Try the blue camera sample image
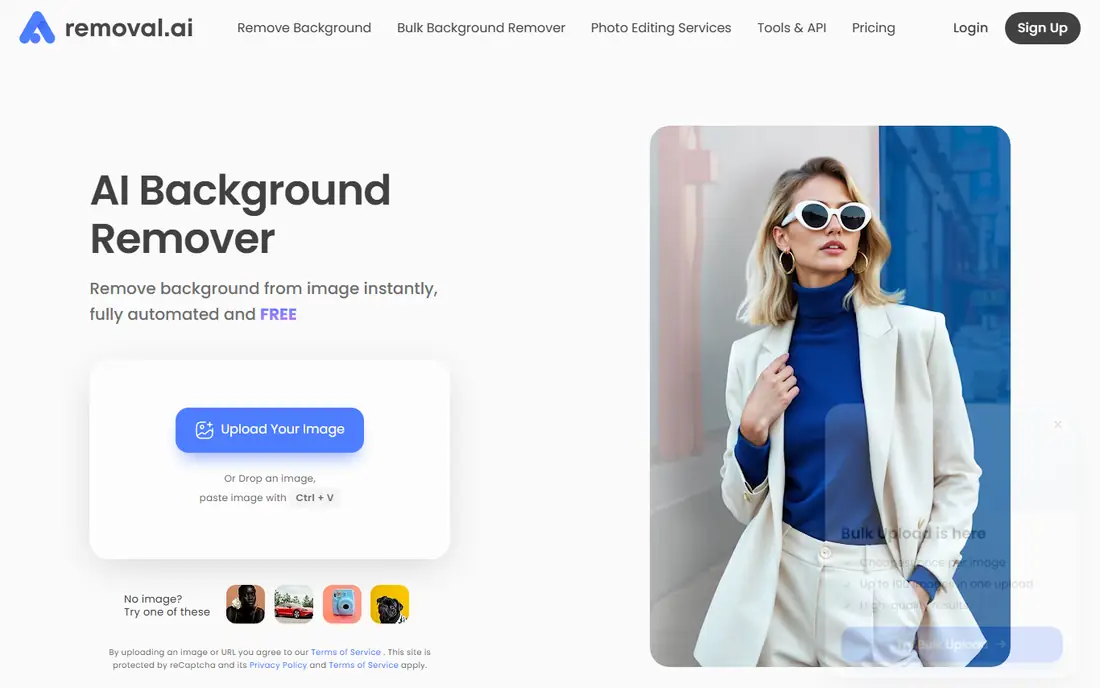 coord(342,604)
